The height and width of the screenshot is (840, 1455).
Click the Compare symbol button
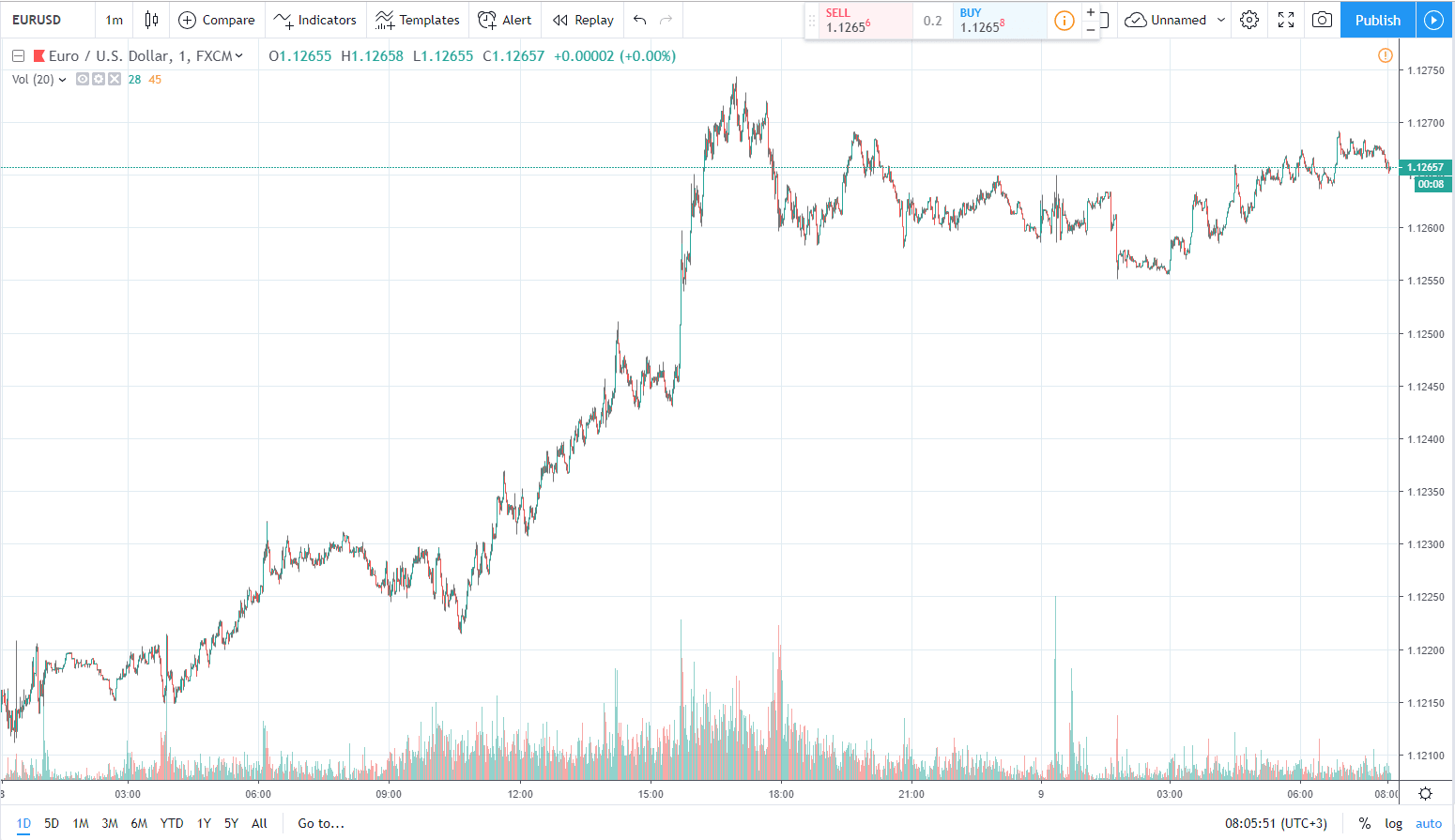click(217, 20)
